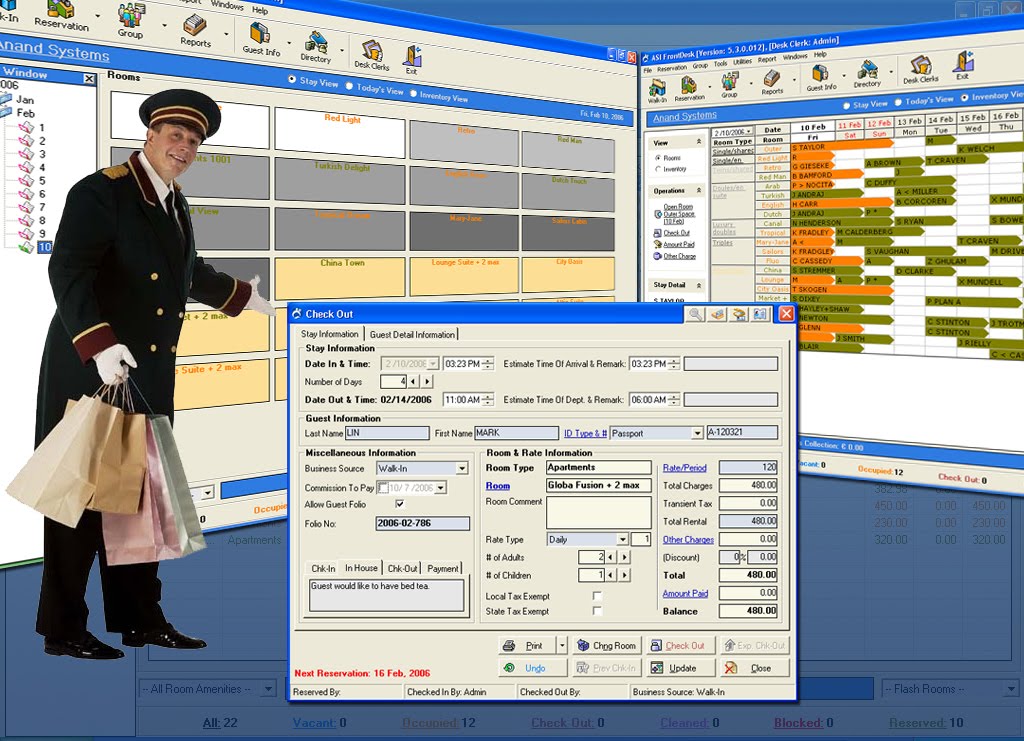This screenshot has width=1024, height=741.
Task: Click the Desk Clerks icon
Action: coord(921,68)
